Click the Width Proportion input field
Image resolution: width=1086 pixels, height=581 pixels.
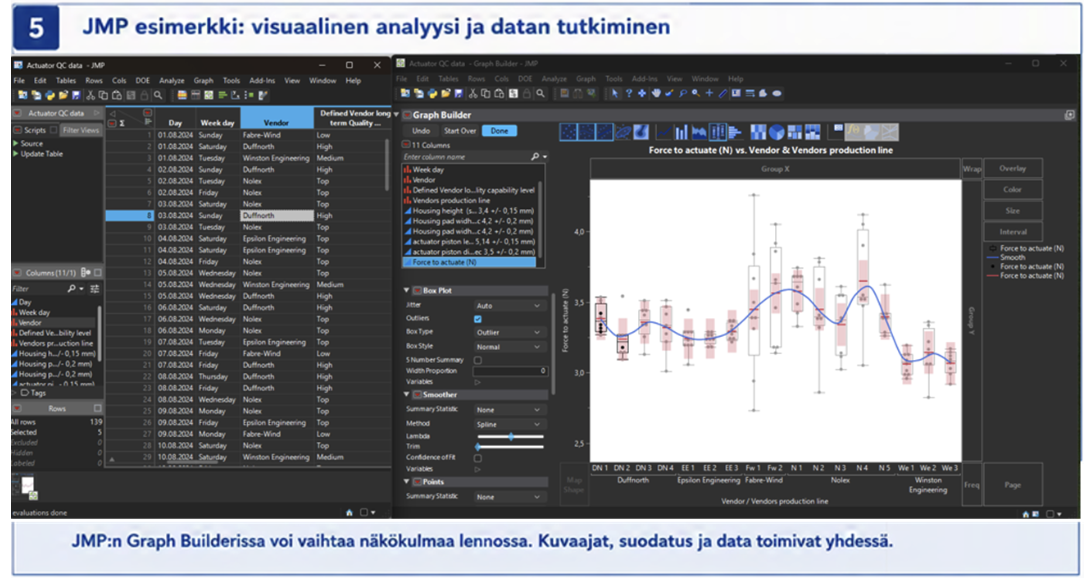tap(510, 371)
